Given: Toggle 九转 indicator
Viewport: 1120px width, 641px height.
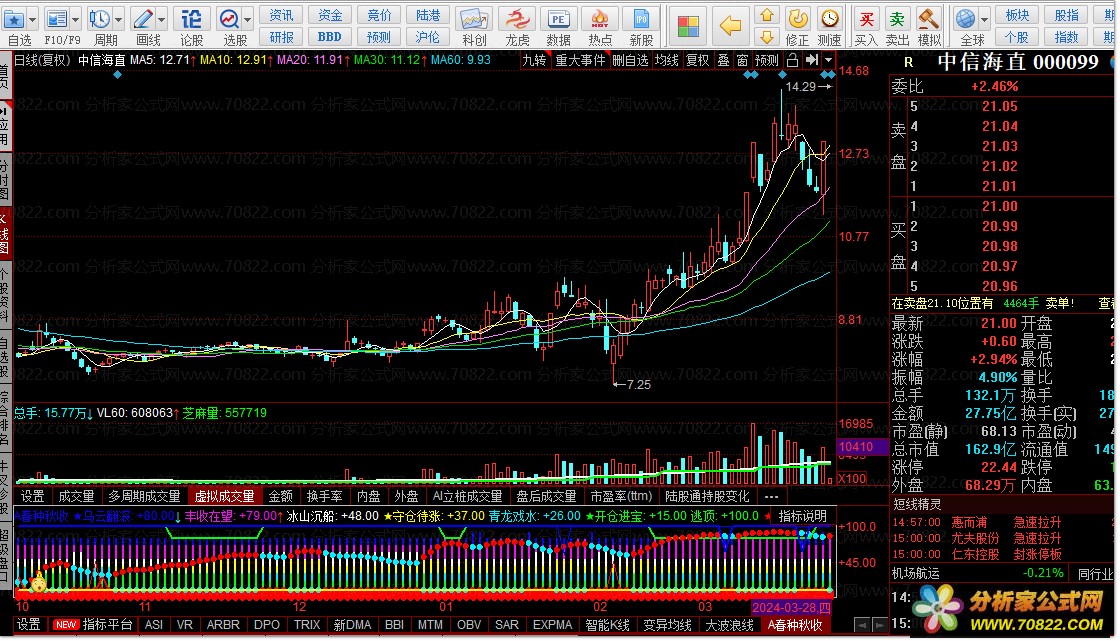Looking at the screenshot, I should 534,61.
